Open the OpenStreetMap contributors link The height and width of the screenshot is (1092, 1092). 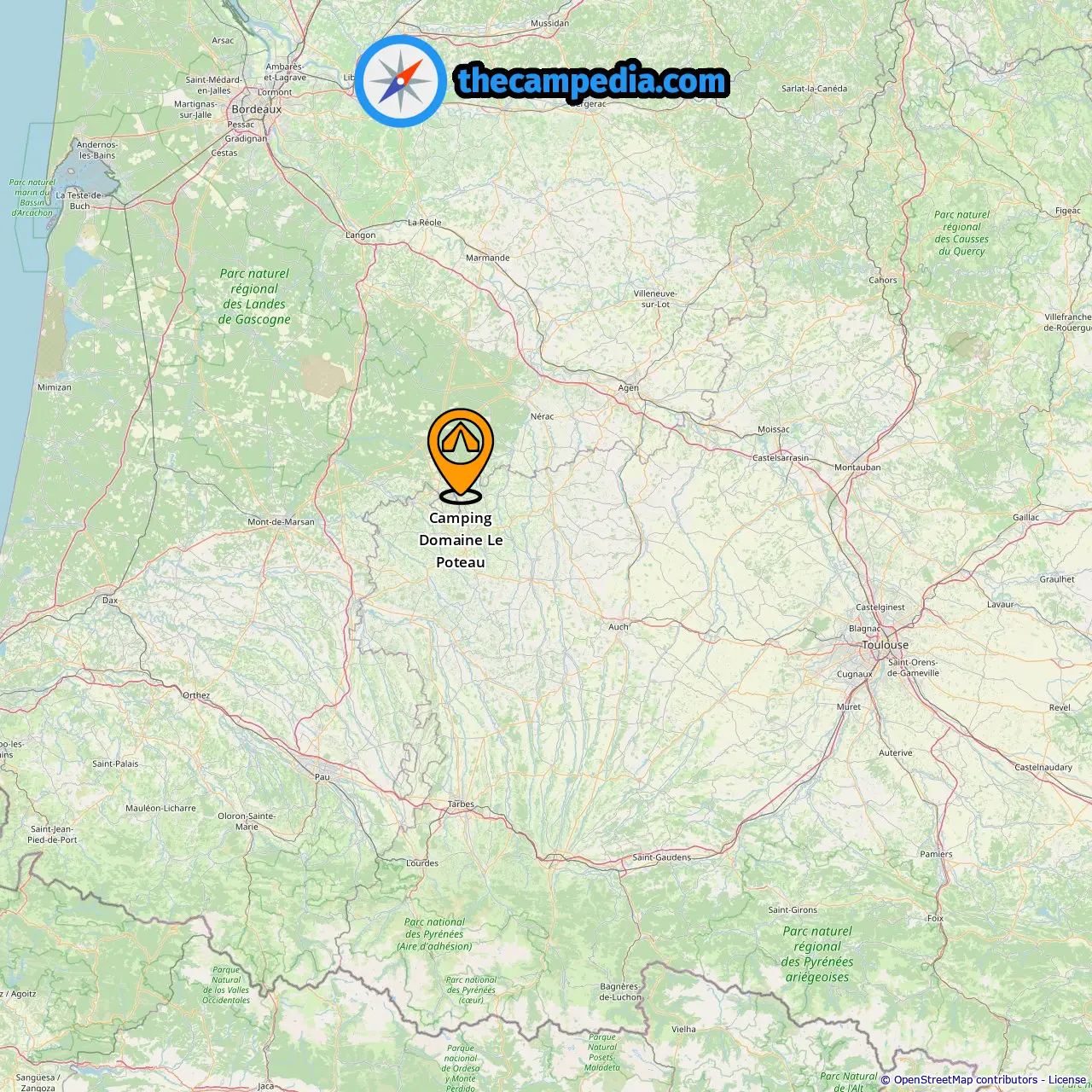pos(966,1080)
